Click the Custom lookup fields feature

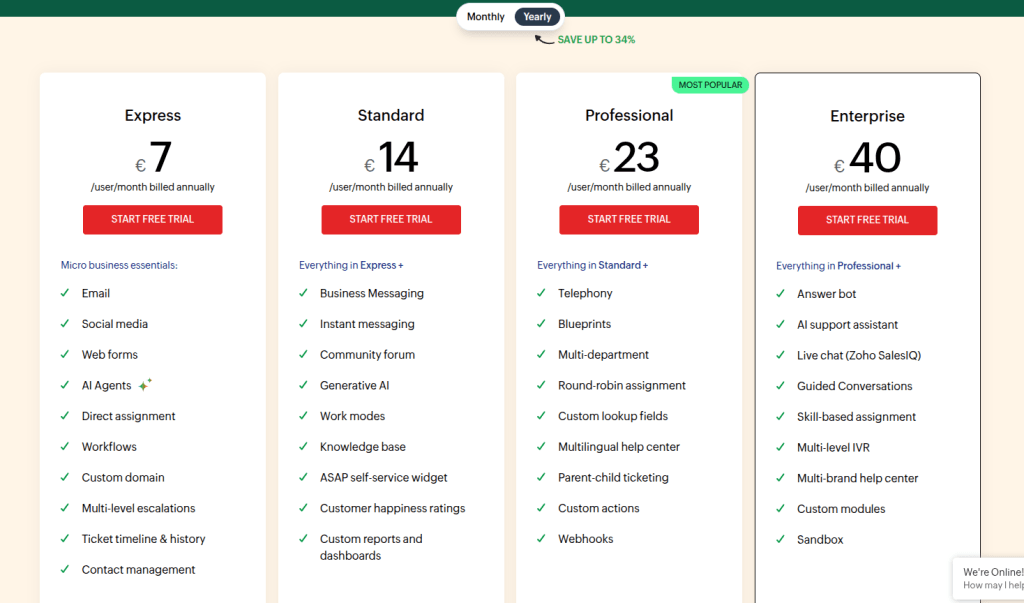point(613,416)
